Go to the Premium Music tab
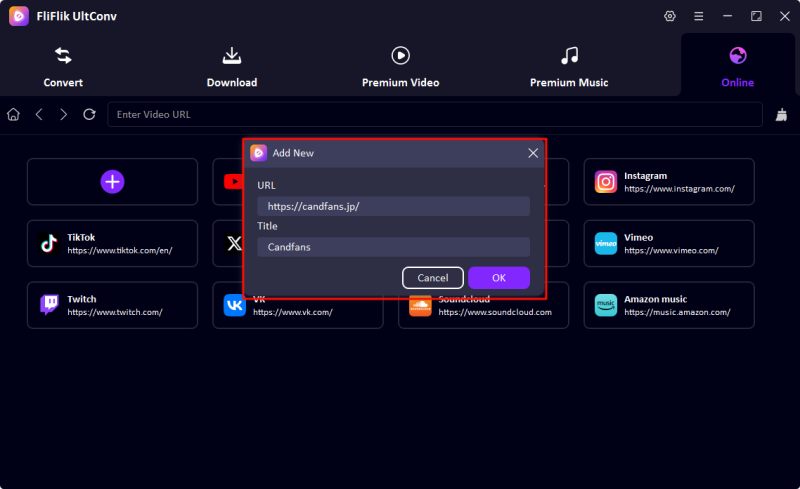Image resolution: width=800 pixels, height=489 pixels. click(x=569, y=67)
